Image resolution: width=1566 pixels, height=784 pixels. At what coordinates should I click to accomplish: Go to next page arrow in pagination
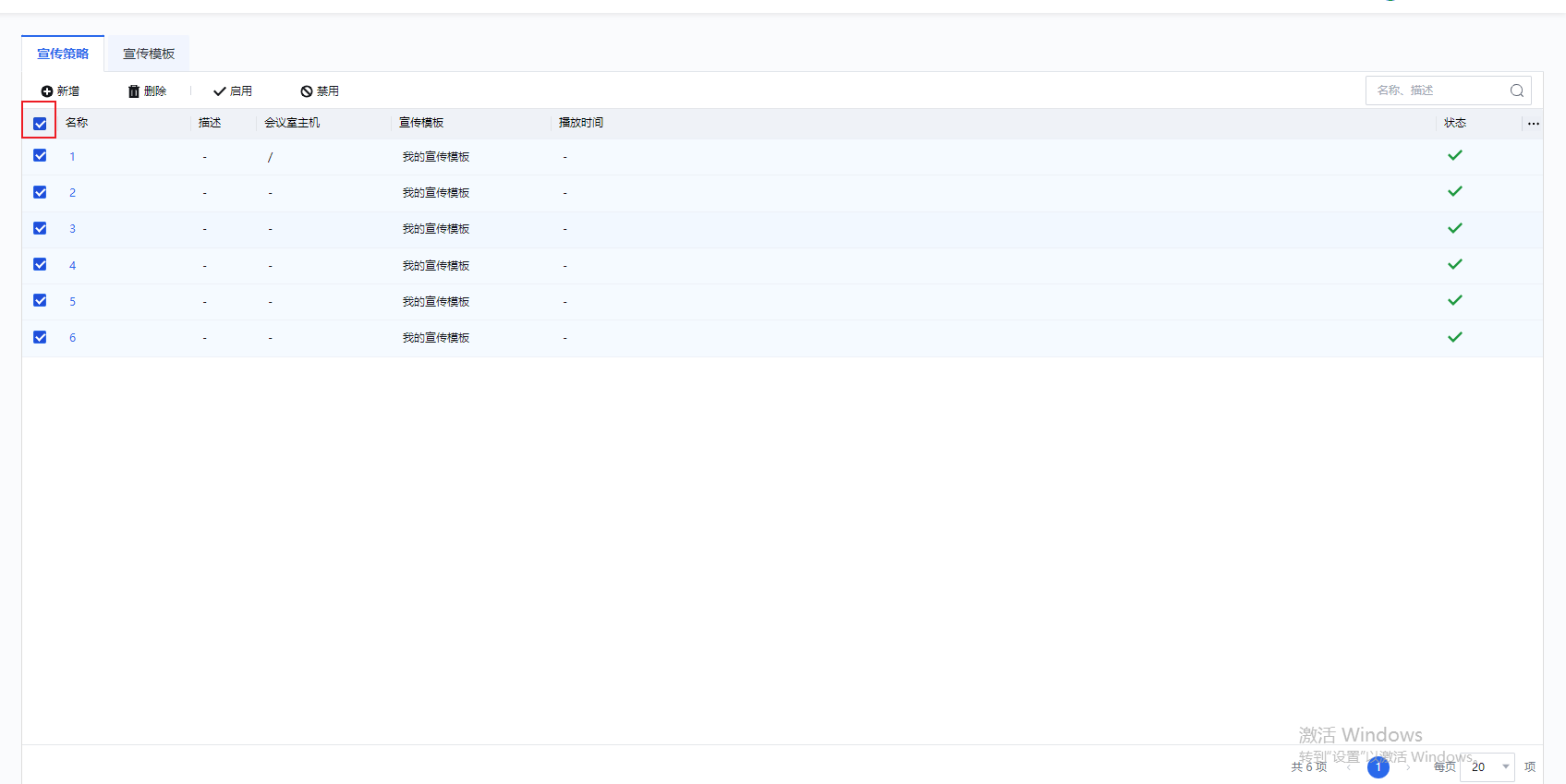[x=1408, y=767]
